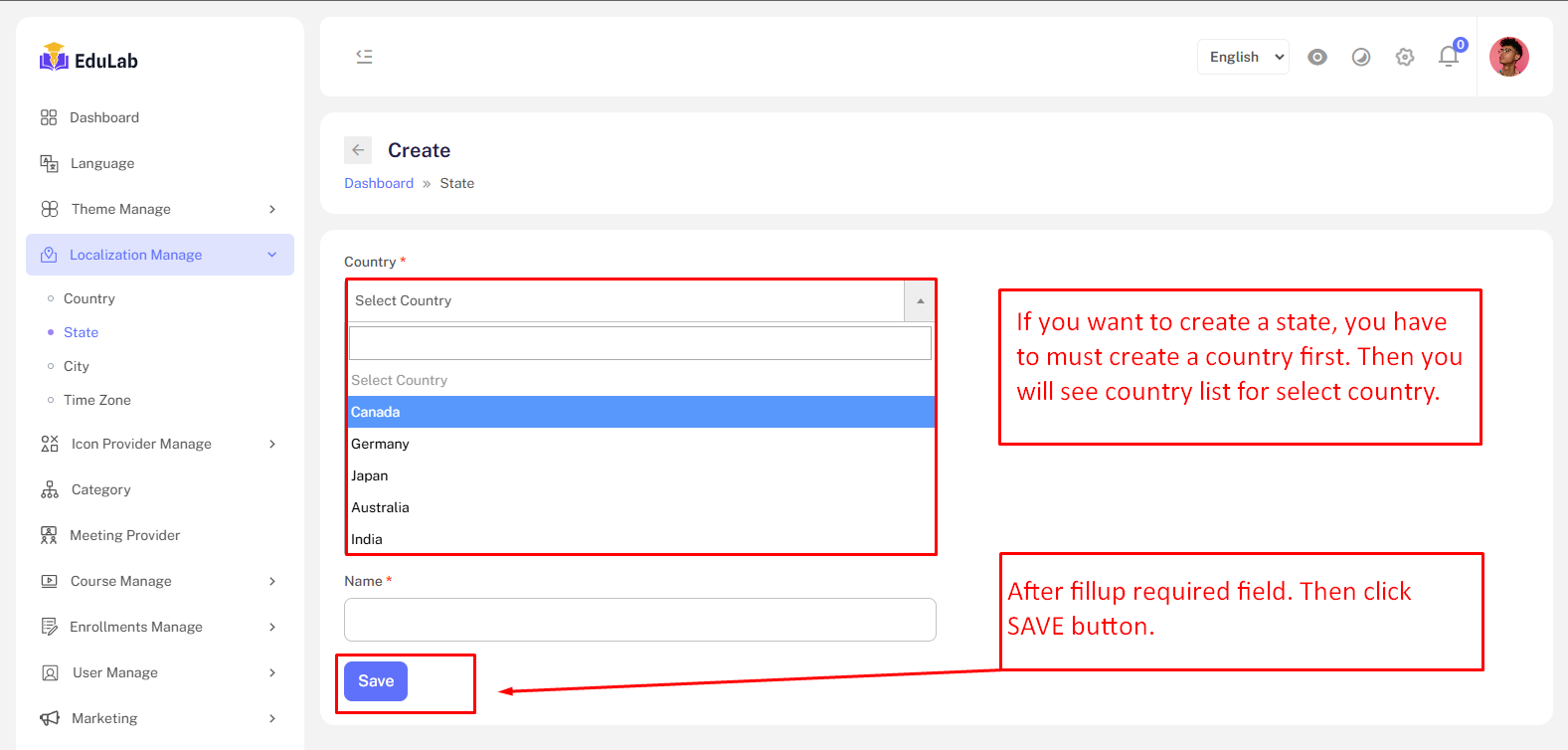Click the sidebar collapse icon in header

[x=364, y=57]
